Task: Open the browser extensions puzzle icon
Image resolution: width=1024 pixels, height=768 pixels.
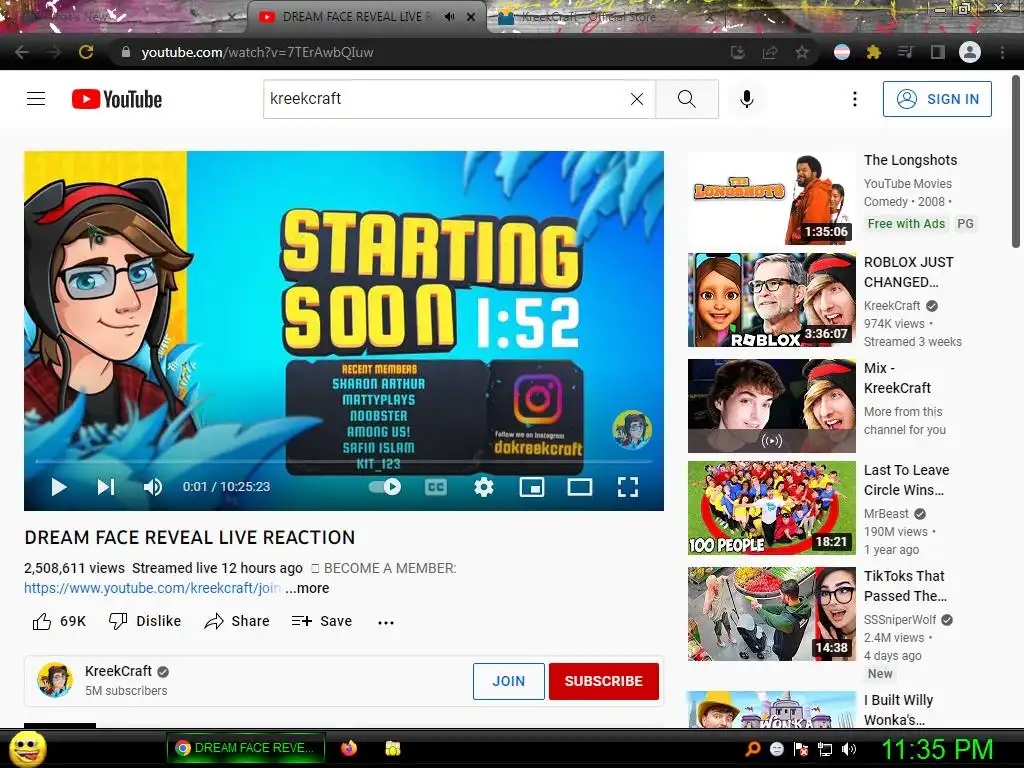Action: (x=874, y=52)
